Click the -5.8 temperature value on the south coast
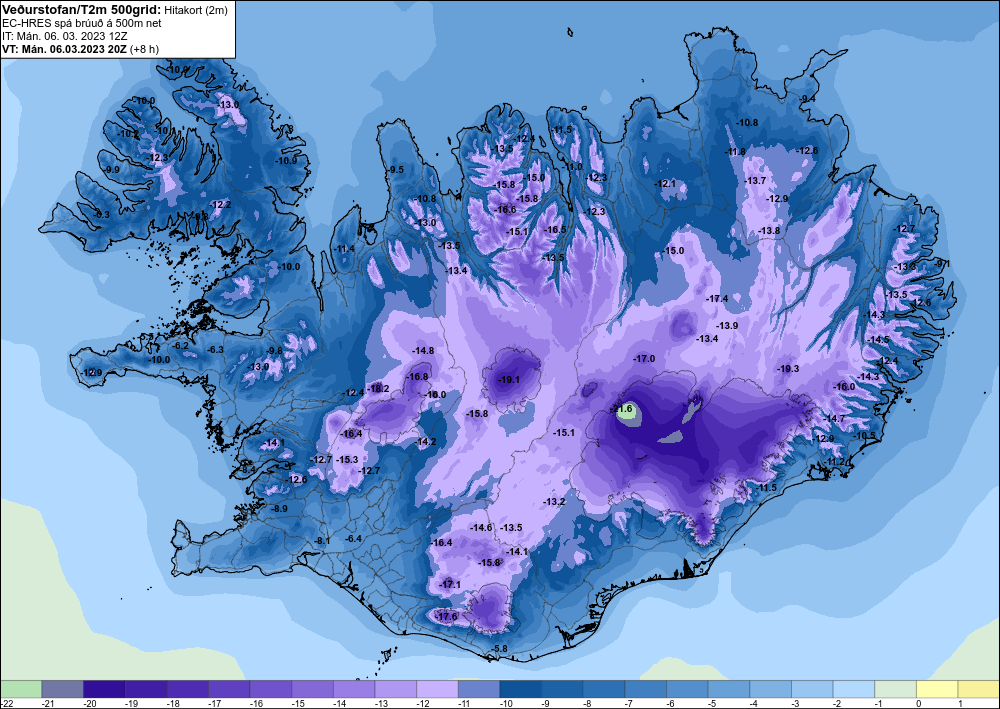This screenshot has width=1000, height=709. (500, 649)
